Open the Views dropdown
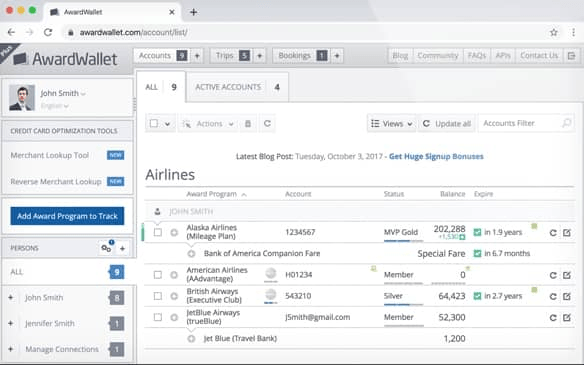The image size is (584, 365). click(392, 124)
